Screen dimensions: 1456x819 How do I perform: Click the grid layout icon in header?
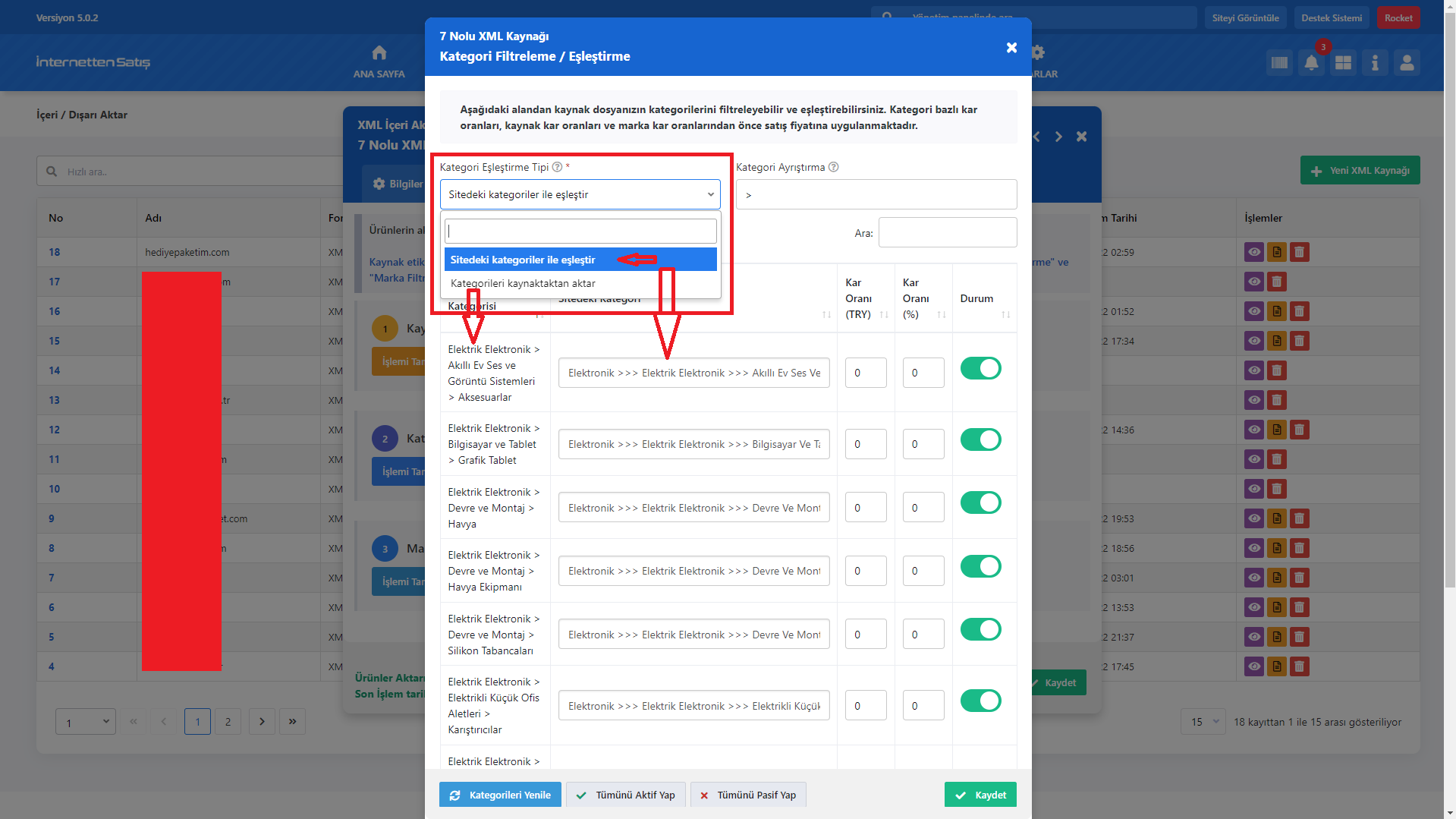(1343, 63)
